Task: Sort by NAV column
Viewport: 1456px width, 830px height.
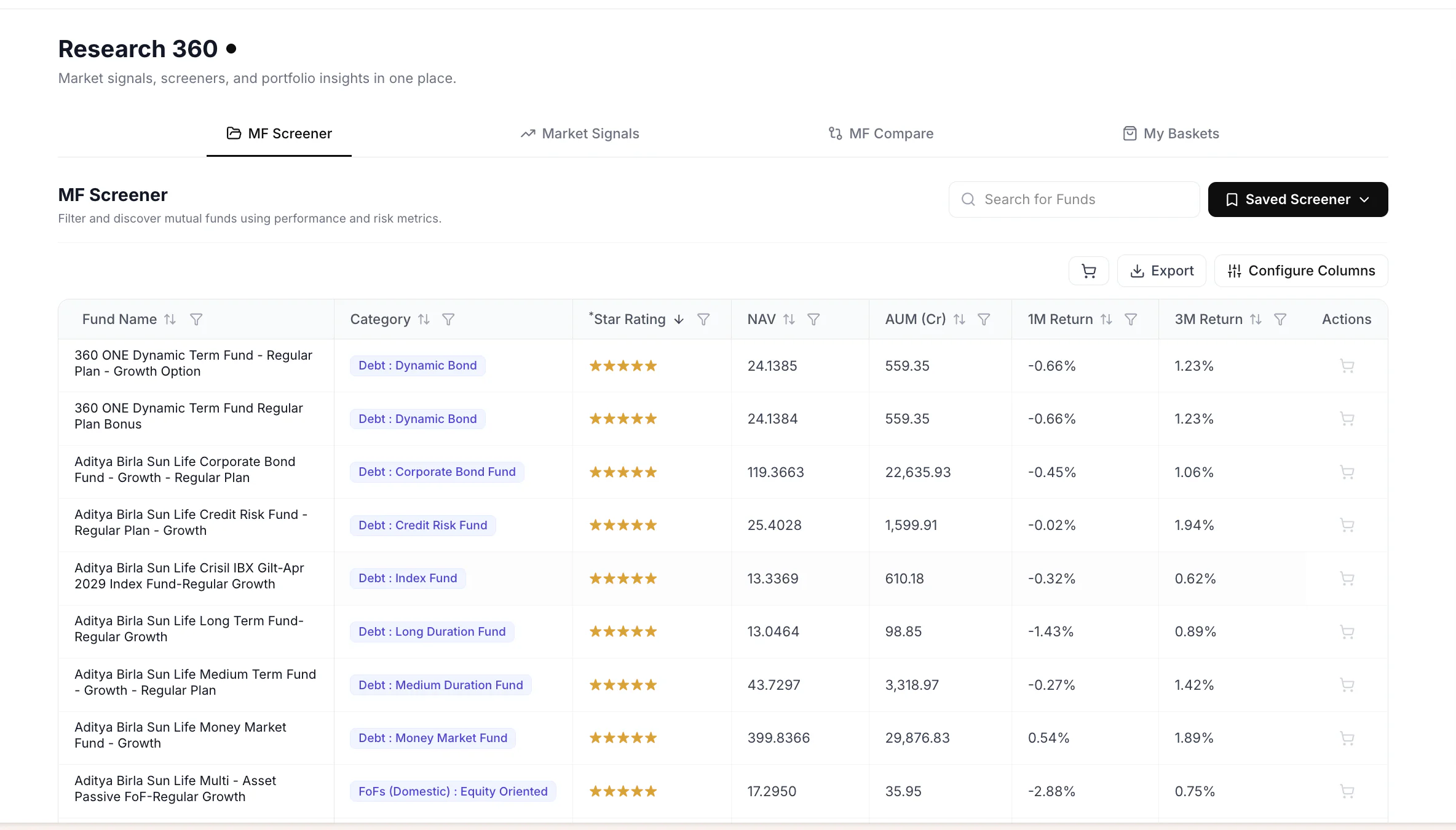Action: tap(789, 319)
